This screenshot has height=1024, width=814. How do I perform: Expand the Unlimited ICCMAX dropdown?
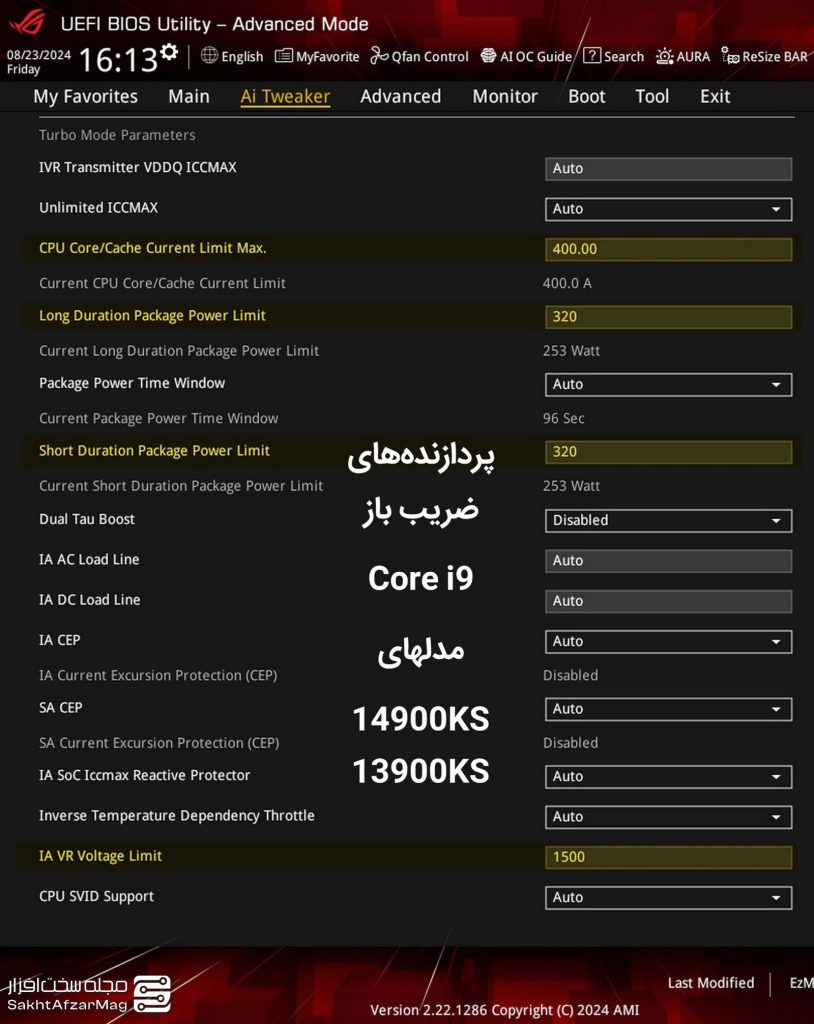(x=668, y=209)
